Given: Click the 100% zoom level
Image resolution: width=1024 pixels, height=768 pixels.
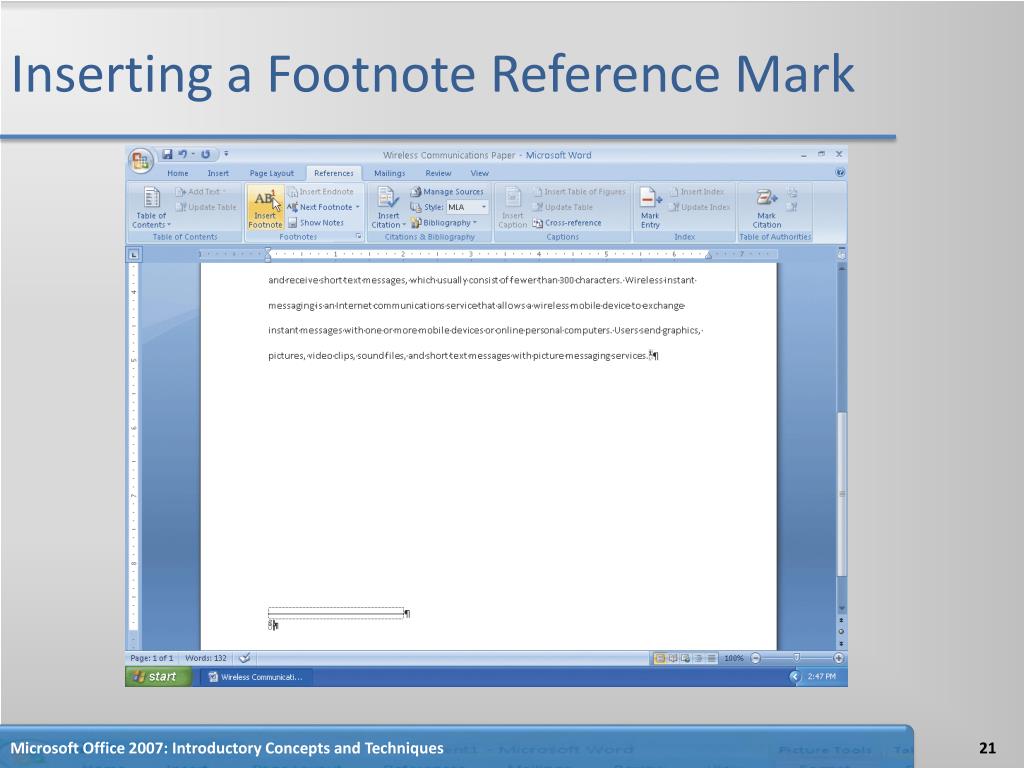Looking at the screenshot, I should (734, 658).
